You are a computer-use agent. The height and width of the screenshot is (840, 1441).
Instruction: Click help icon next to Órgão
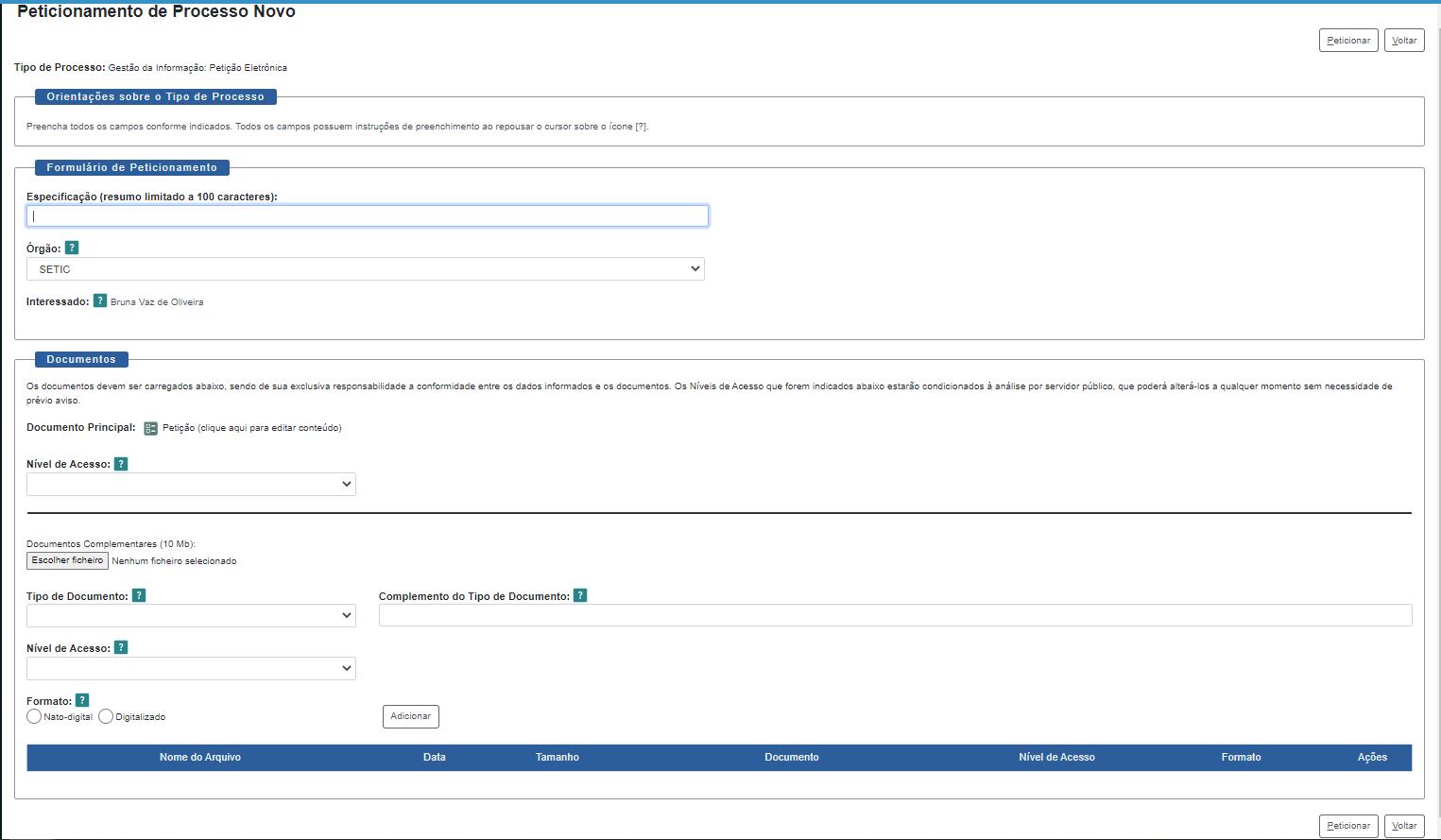[72, 248]
